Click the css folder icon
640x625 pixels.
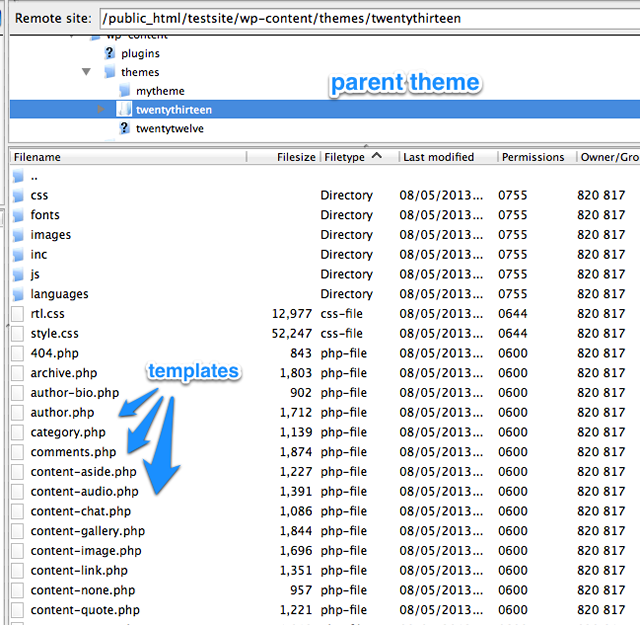tap(18, 196)
